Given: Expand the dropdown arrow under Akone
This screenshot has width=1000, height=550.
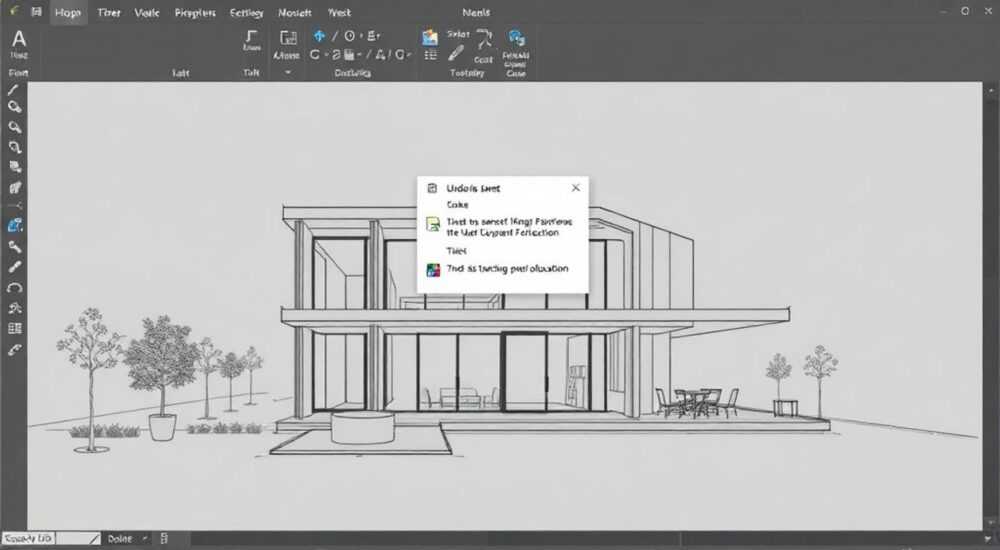Looking at the screenshot, I should 287,72.
